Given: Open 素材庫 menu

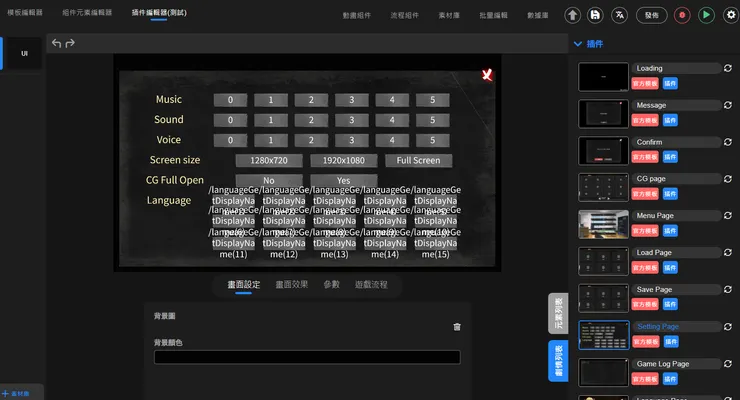Looking at the screenshot, I should pos(449,16).
